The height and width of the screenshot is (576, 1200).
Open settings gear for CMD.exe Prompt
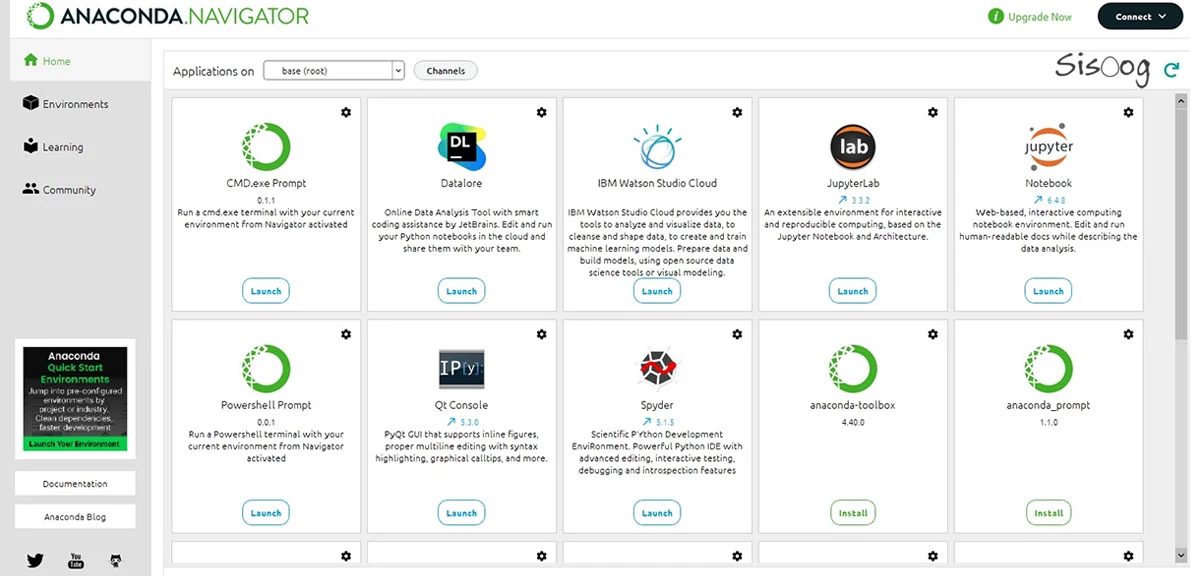tap(346, 112)
